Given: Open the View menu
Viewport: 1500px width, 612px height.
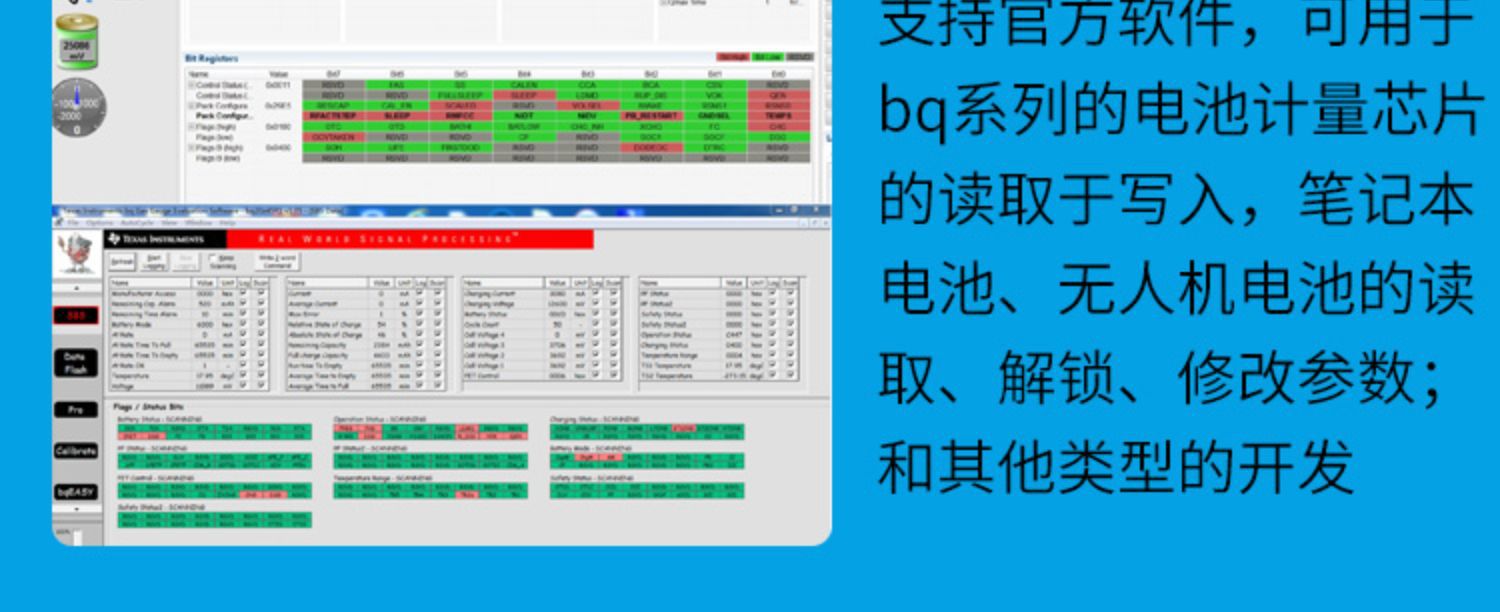Looking at the screenshot, I should 169,223.
